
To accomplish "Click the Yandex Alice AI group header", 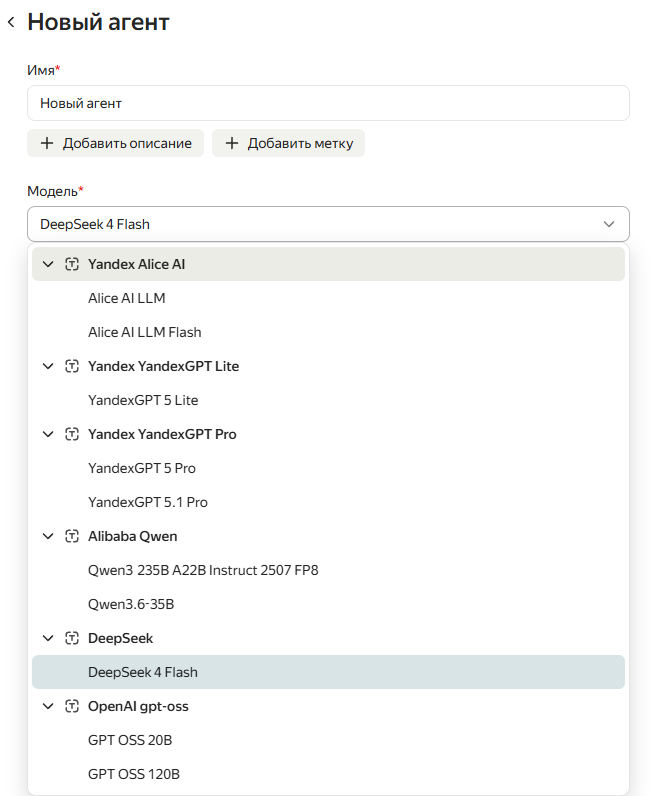I will [x=328, y=264].
